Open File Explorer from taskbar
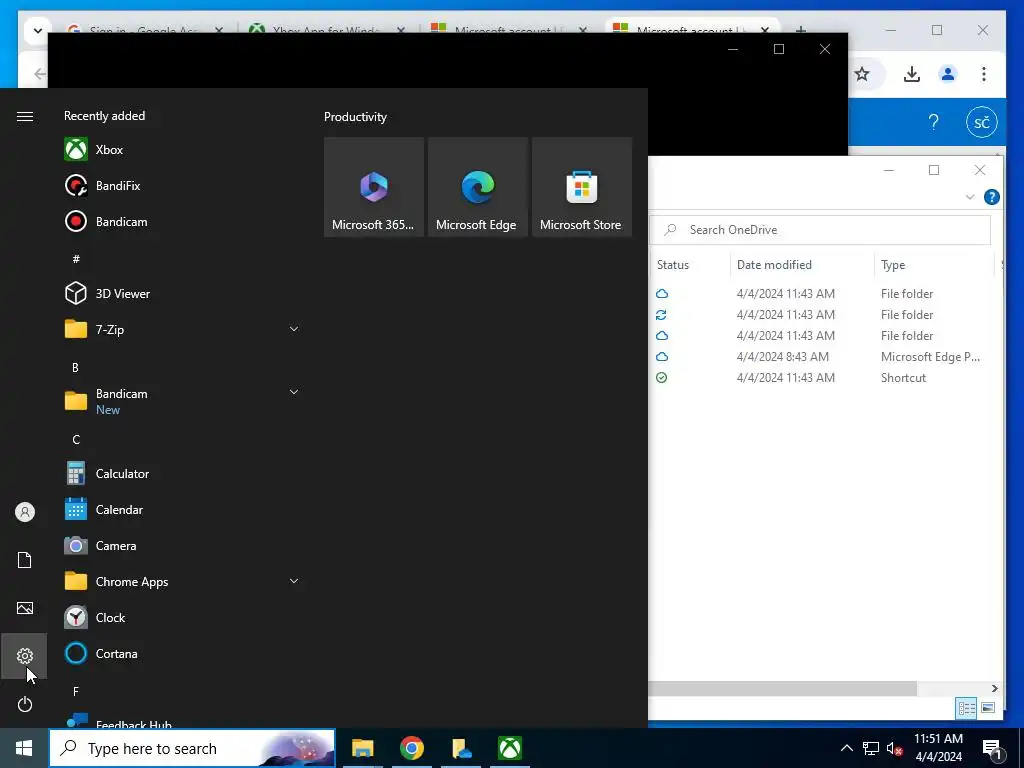The image size is (1024, 768). tap(362, 748)
